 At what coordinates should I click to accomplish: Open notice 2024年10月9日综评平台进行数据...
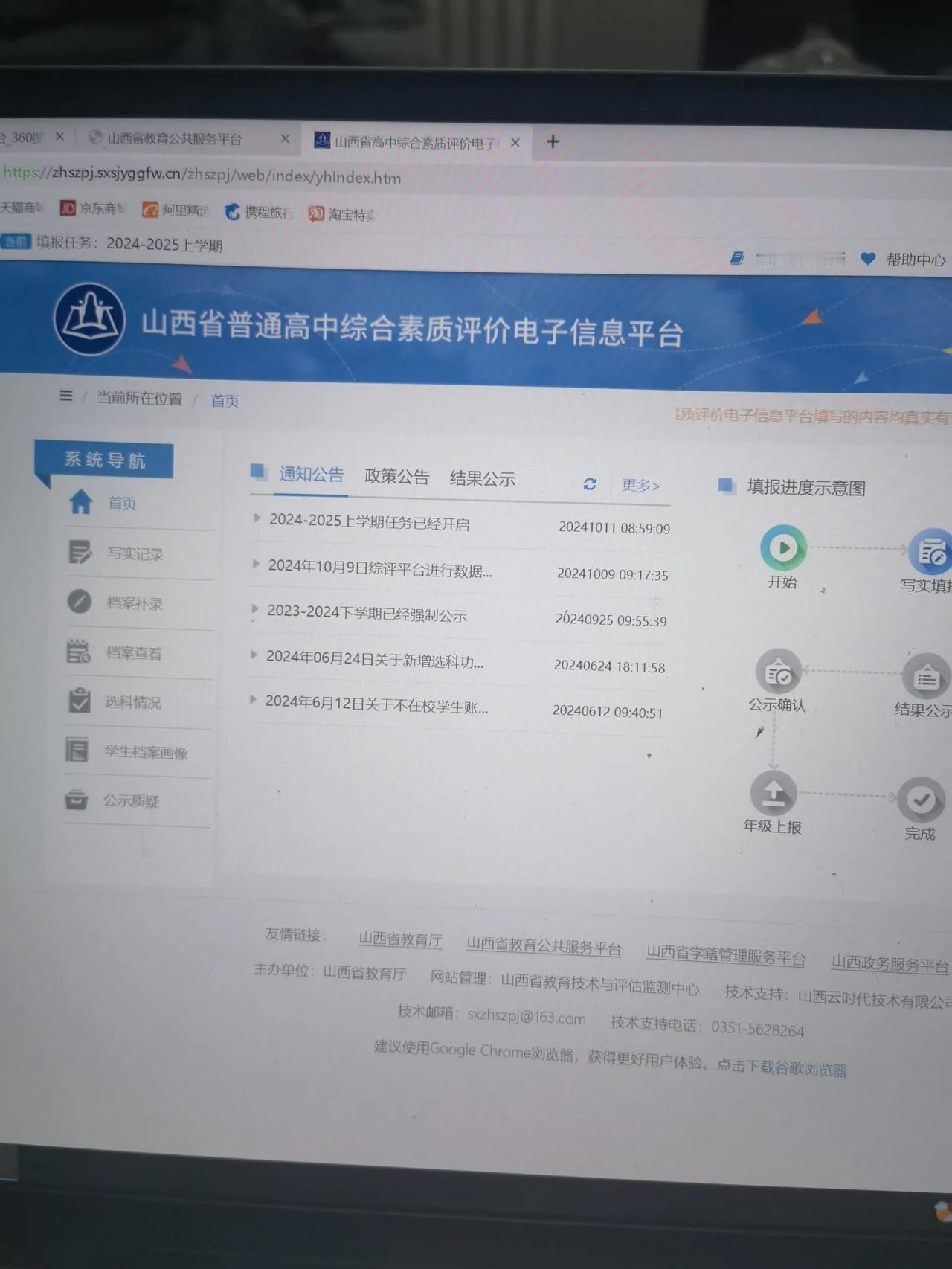click(x=380, y=568)
